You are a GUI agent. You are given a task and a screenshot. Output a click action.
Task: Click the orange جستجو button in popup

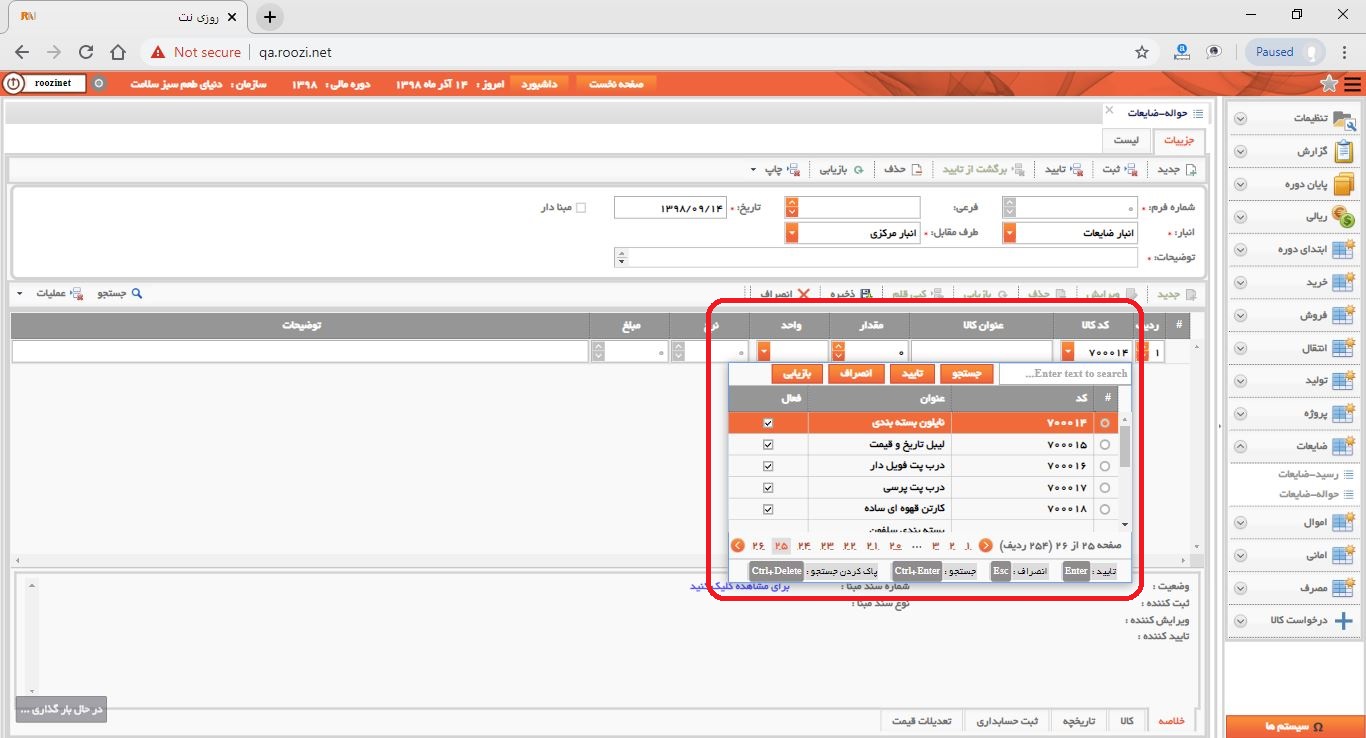[x=967, y=374]
